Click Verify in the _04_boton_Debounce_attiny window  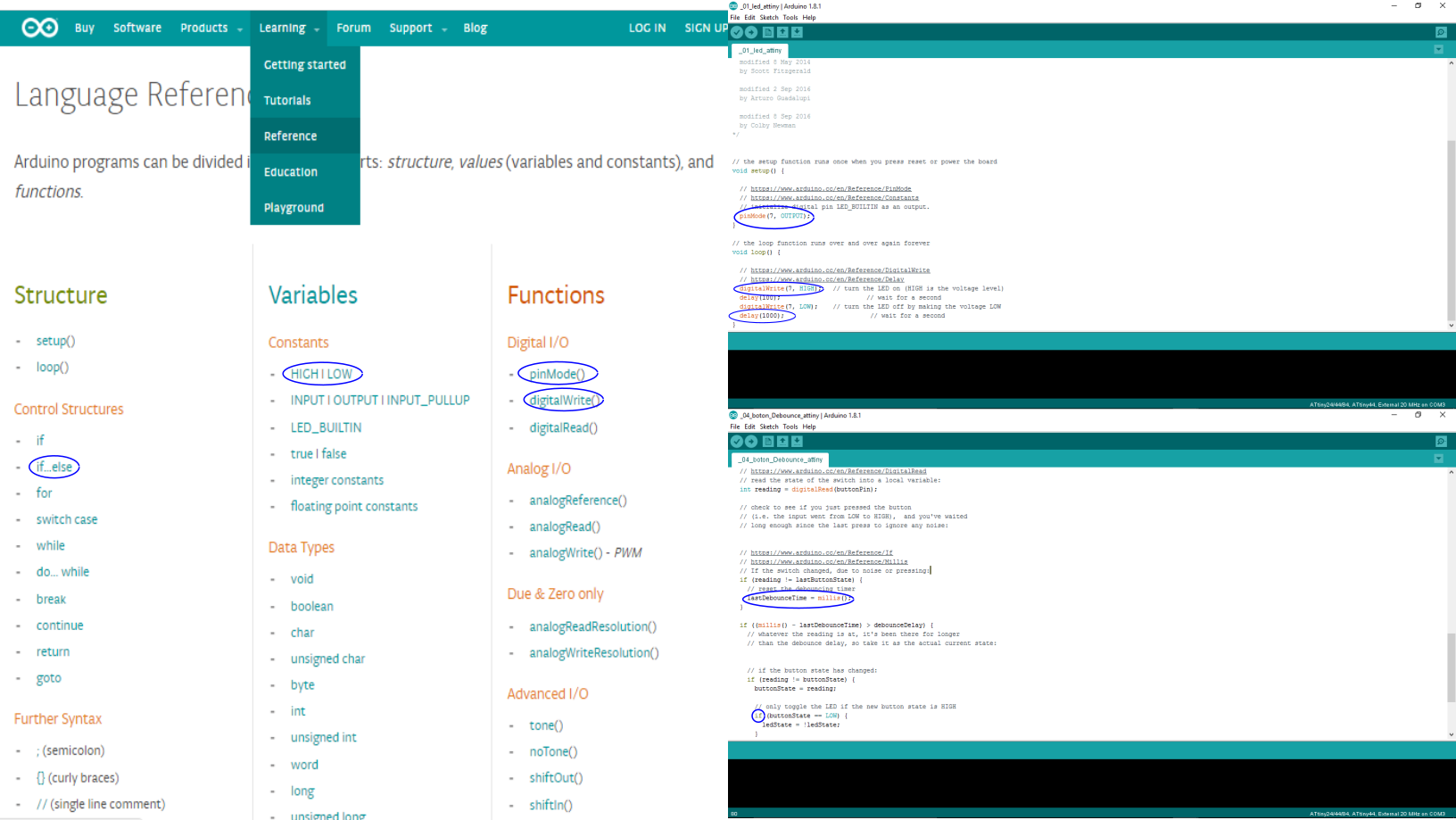737,442
